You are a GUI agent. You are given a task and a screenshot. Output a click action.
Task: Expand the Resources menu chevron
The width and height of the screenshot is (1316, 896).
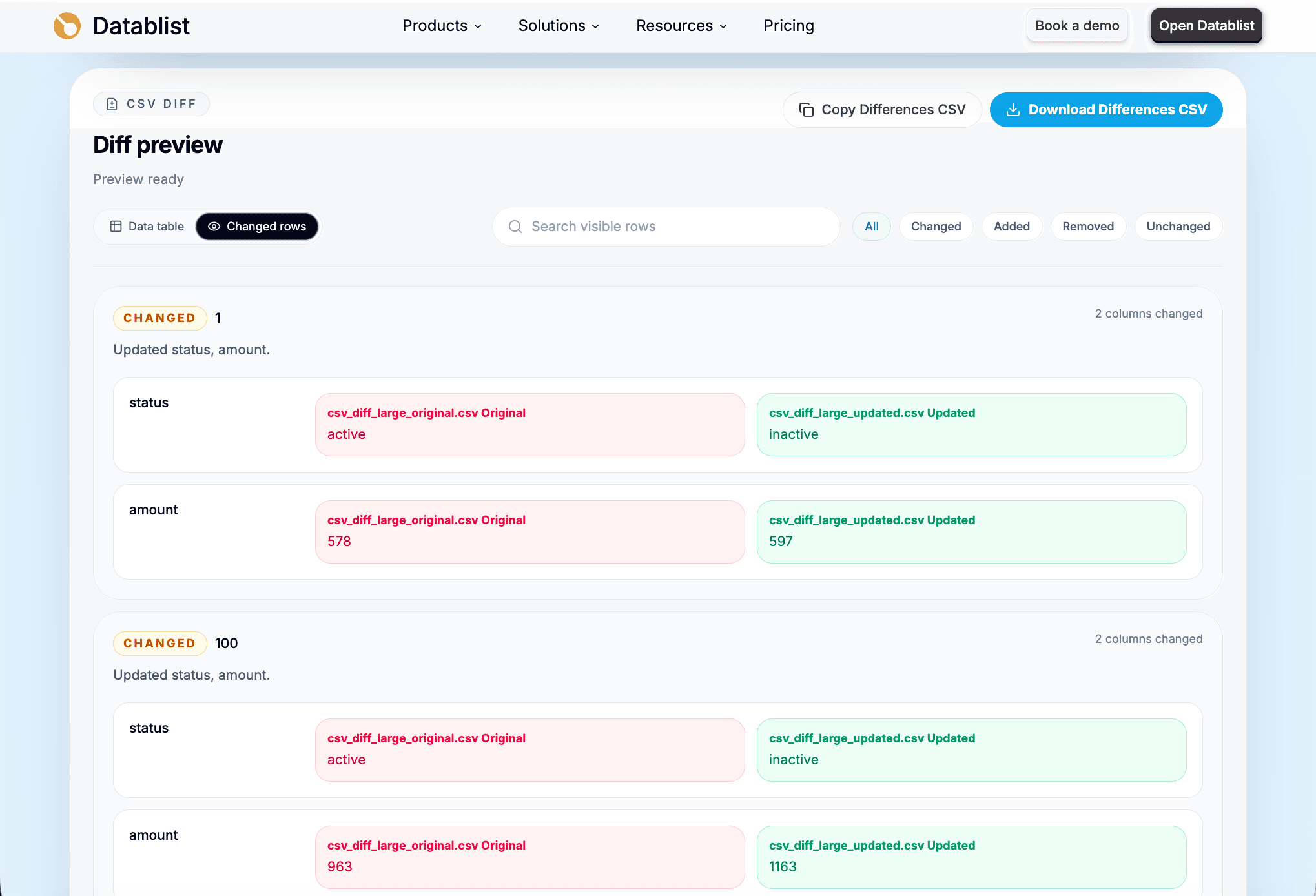(723, 26)
